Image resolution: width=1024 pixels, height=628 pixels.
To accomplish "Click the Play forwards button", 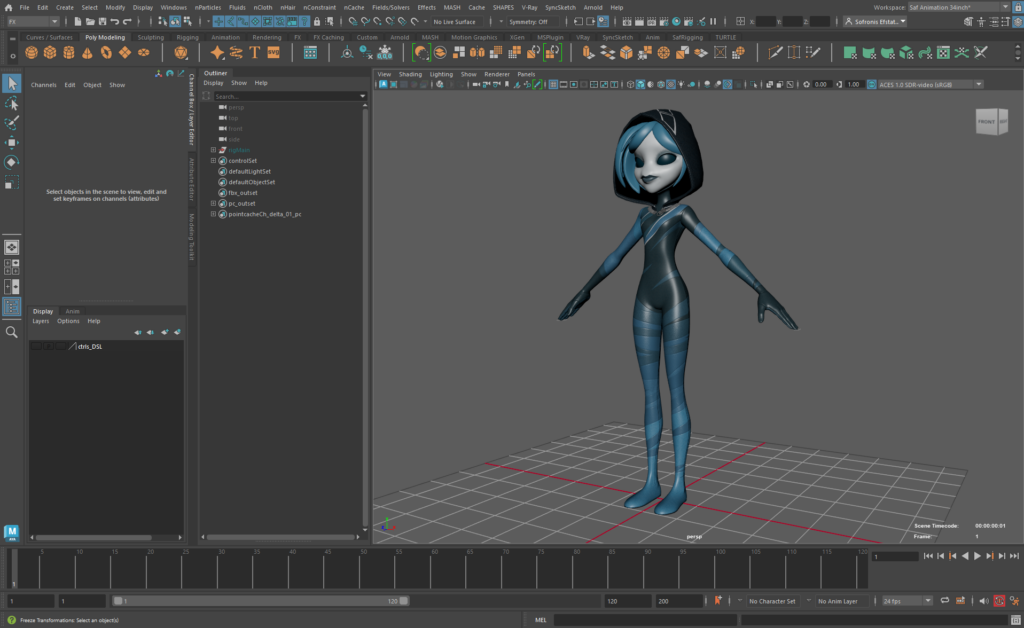I will [977, 556].
